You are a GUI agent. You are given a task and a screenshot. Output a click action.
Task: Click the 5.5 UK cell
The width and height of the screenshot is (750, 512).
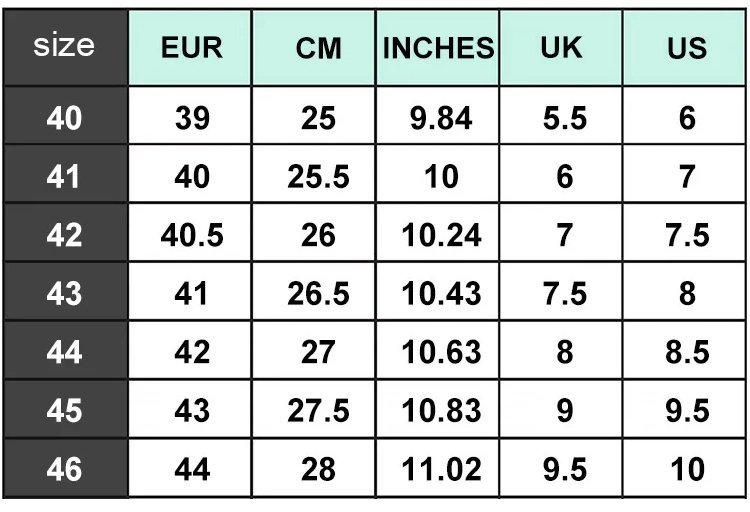click(x=564, y=119)
